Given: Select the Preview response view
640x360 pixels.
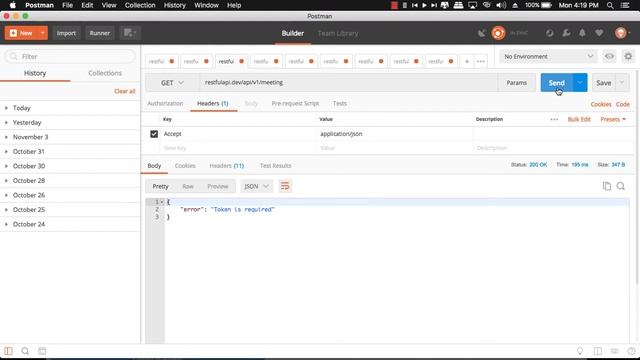Looking at the screenshot, I should (218, 186).
